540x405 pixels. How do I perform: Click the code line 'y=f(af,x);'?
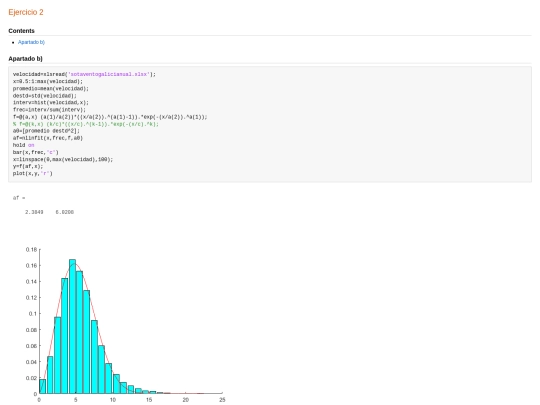[x=28, y=166]
